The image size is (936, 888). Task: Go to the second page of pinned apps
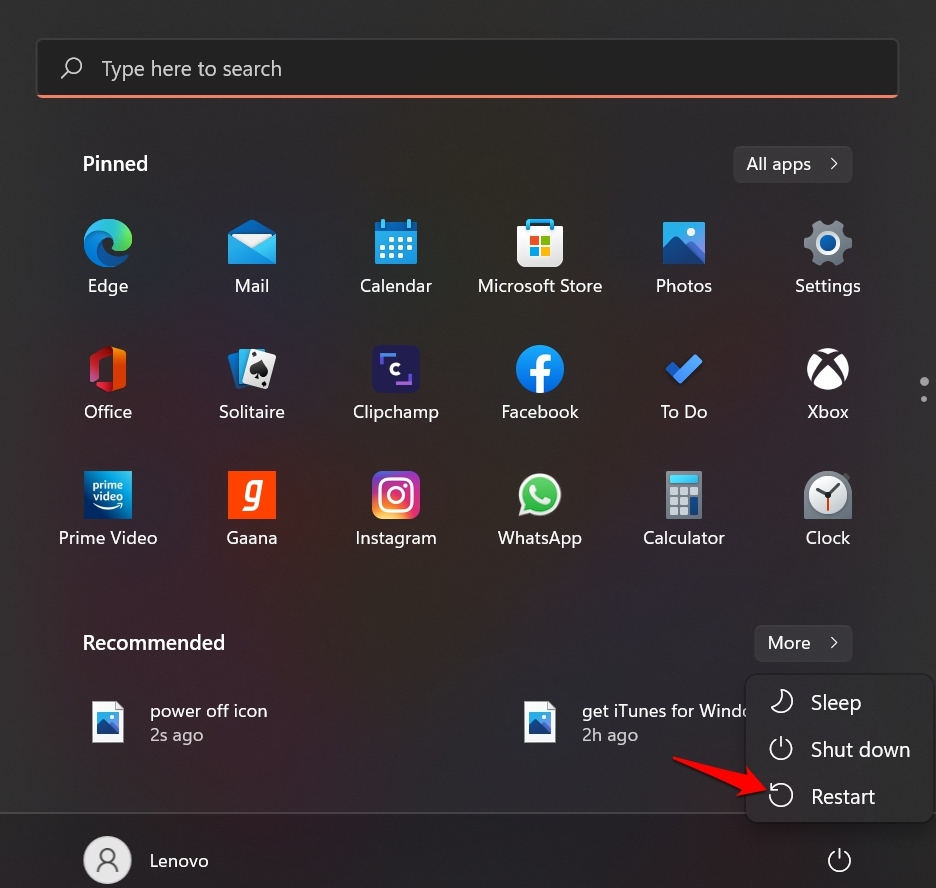click(924, 398)
